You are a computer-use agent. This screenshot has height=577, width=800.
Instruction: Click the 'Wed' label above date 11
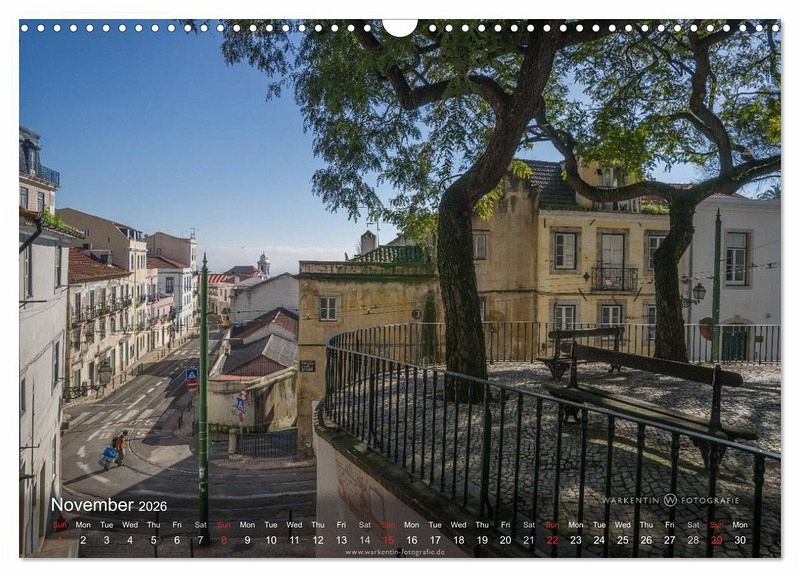(294, 524)
